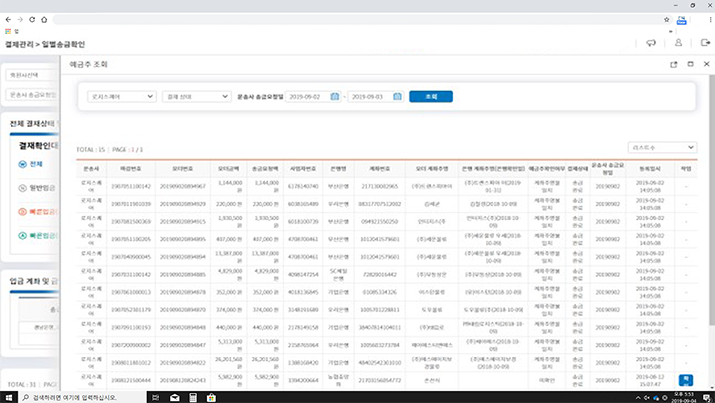Viewport: 715px width, 403px height.
Task: Open the browser three-dot menu
Action: coord(710,20)
